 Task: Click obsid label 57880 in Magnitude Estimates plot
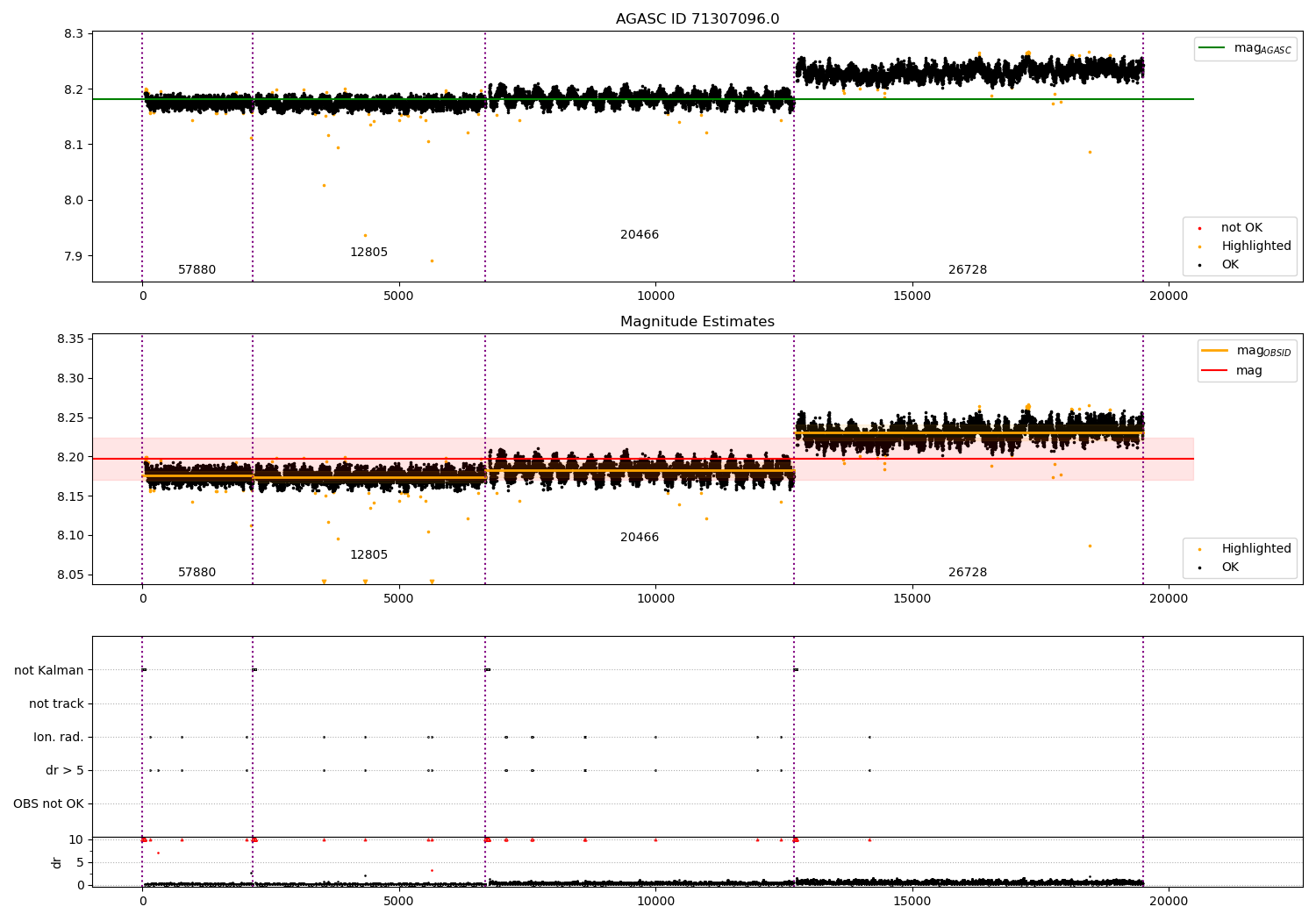(x=197, y=573)
